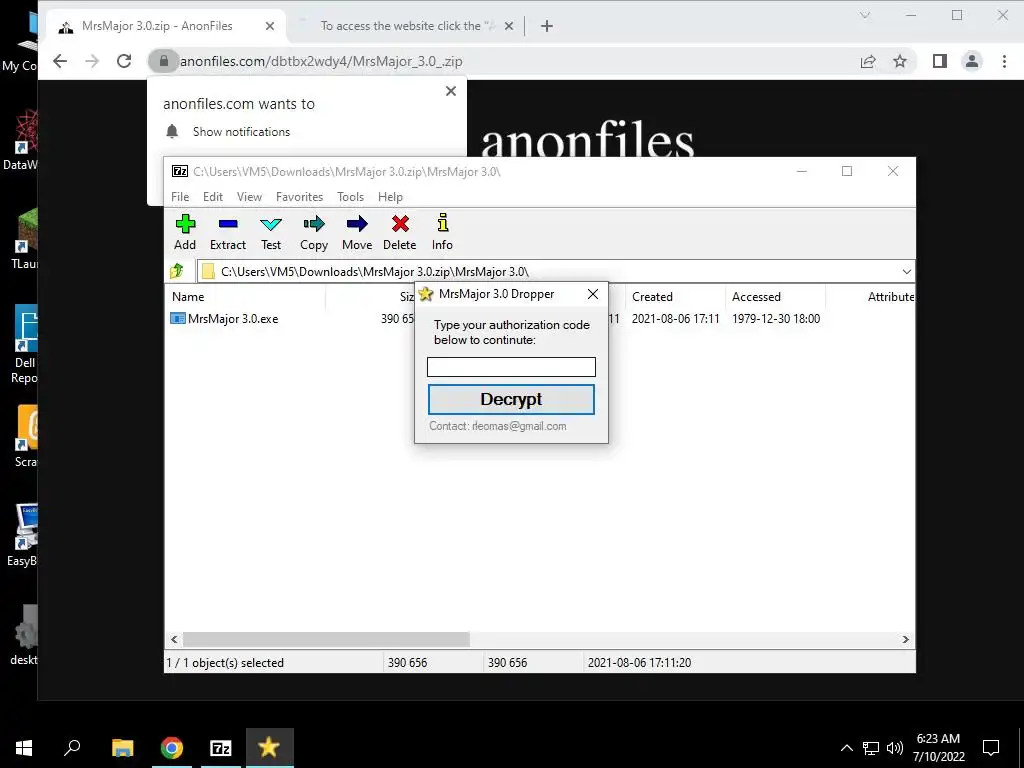Open the Chrome profile avatar
This screenshot has width=1024, height=768.
click(x=972, y=61)
